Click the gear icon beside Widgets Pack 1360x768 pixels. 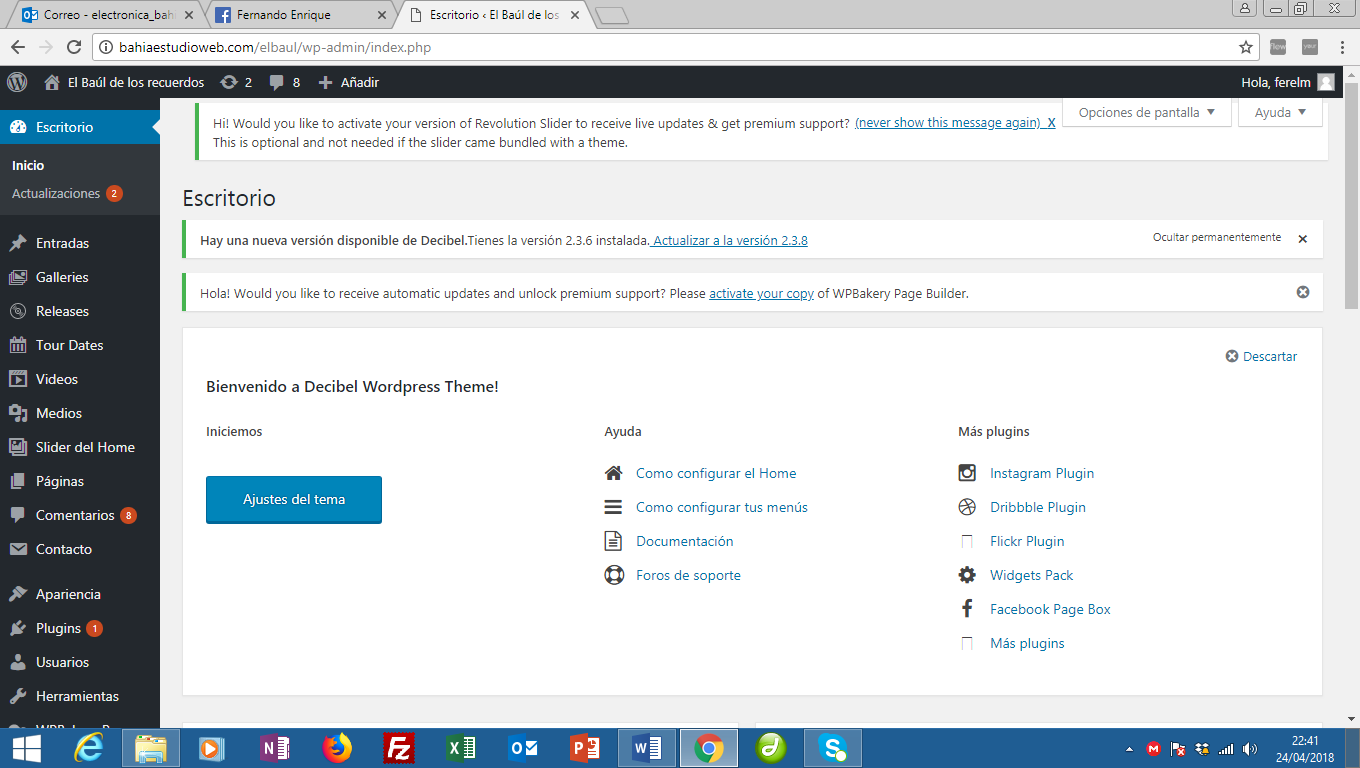[x=967, y=575]
